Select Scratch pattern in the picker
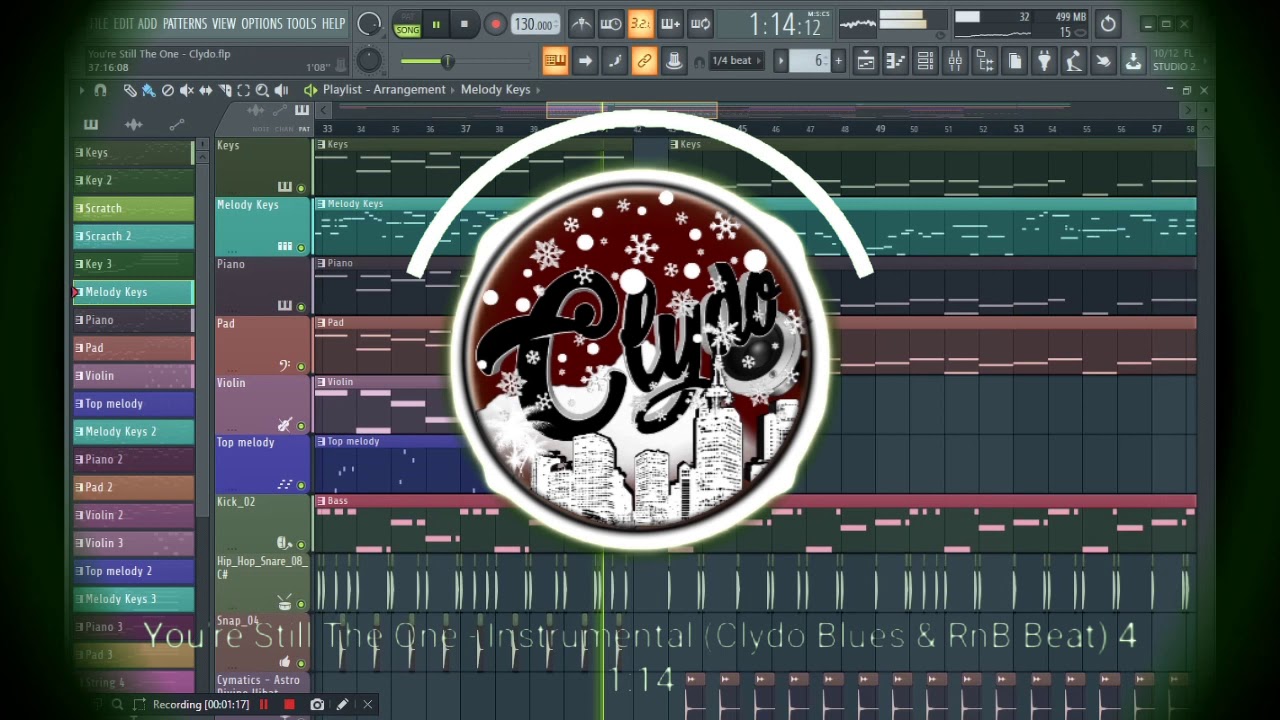The image size is (1280, 720). (x=133, y=208)
